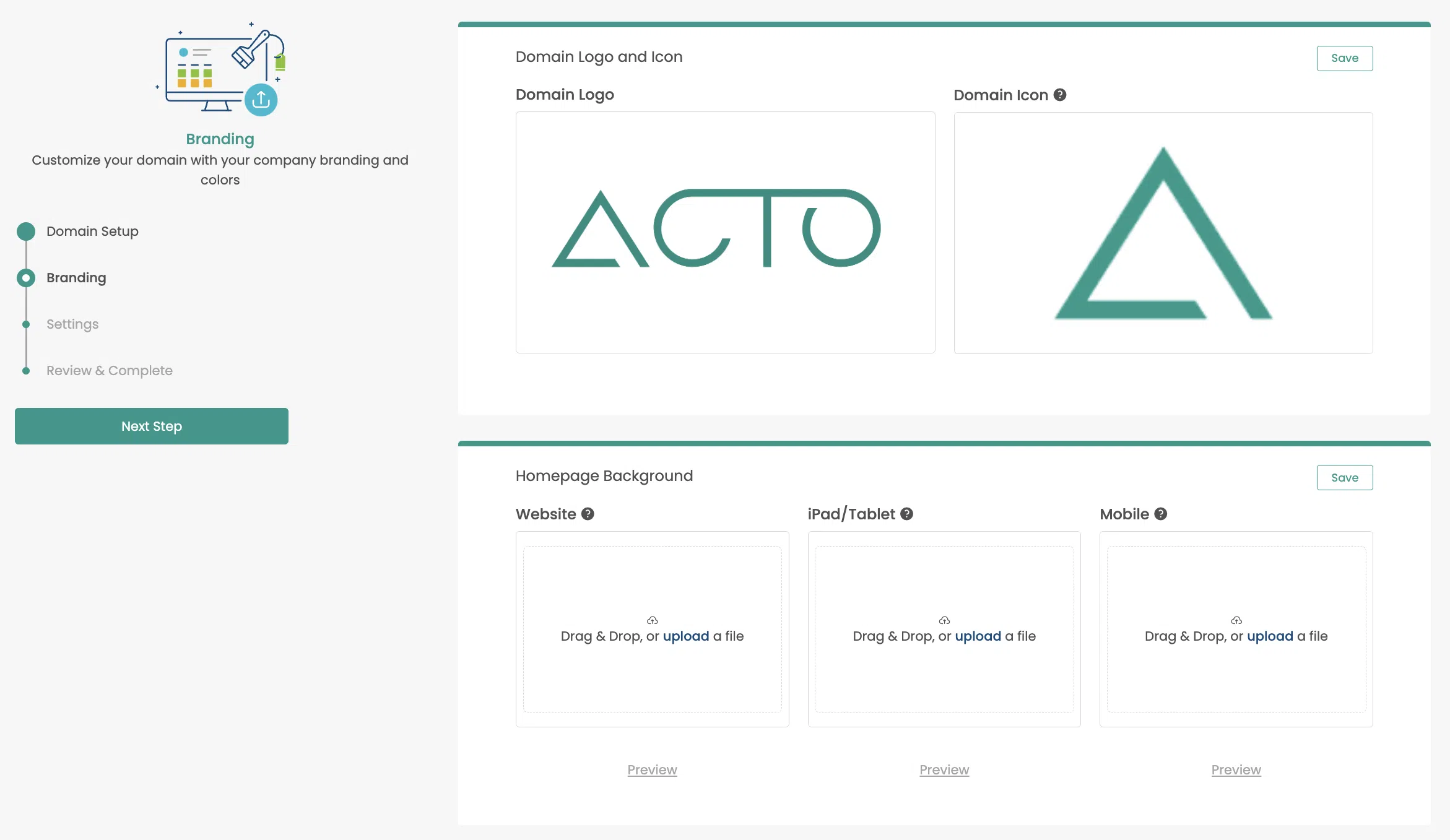
Task: Click the Website help question mark icon
Action: pos(588,514)
